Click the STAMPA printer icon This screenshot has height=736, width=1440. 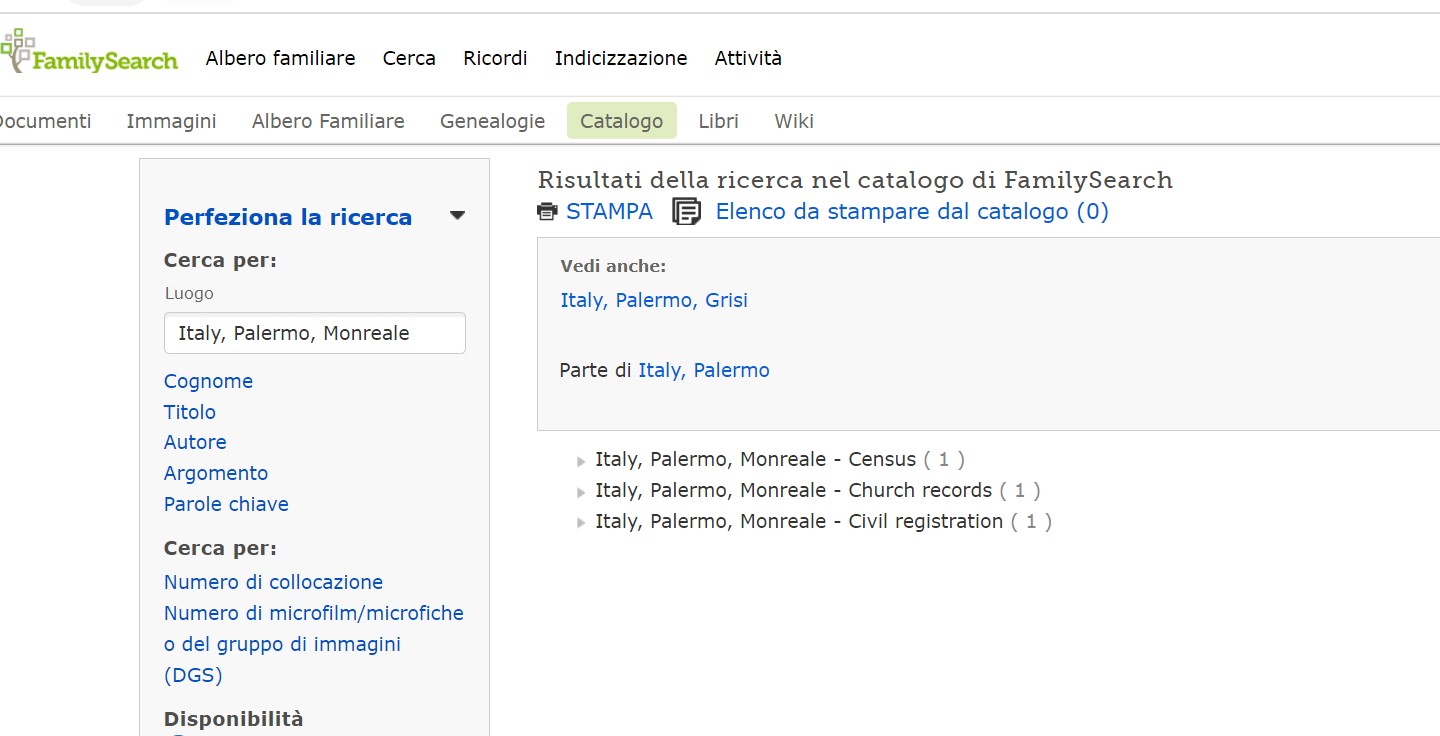coord(547,212)
